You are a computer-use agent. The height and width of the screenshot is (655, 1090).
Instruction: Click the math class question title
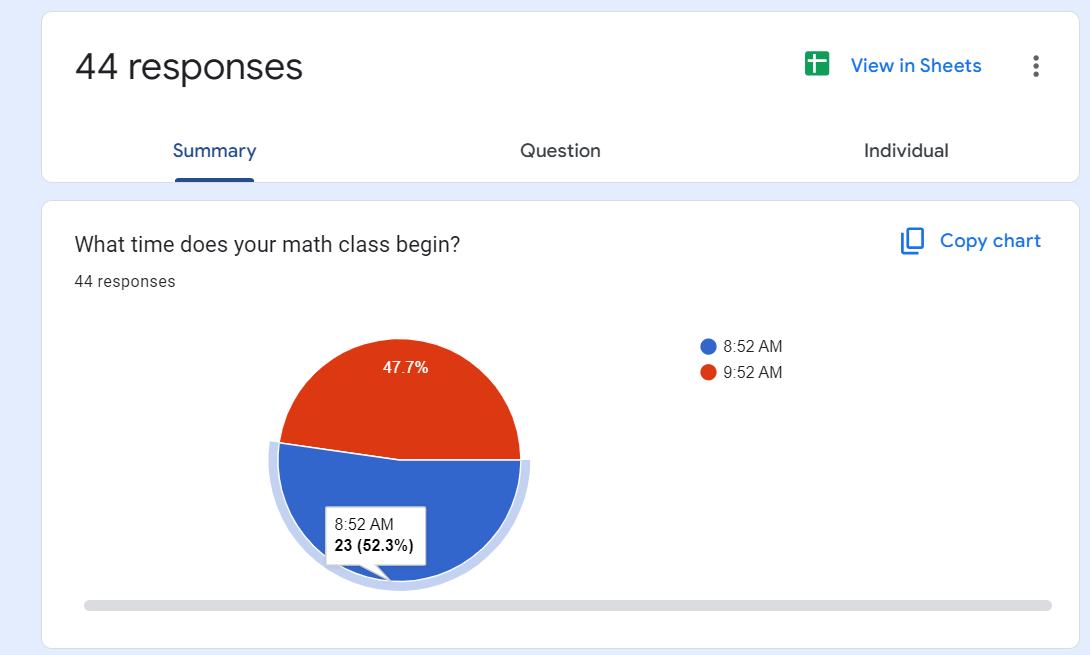(x=267, y=244)
